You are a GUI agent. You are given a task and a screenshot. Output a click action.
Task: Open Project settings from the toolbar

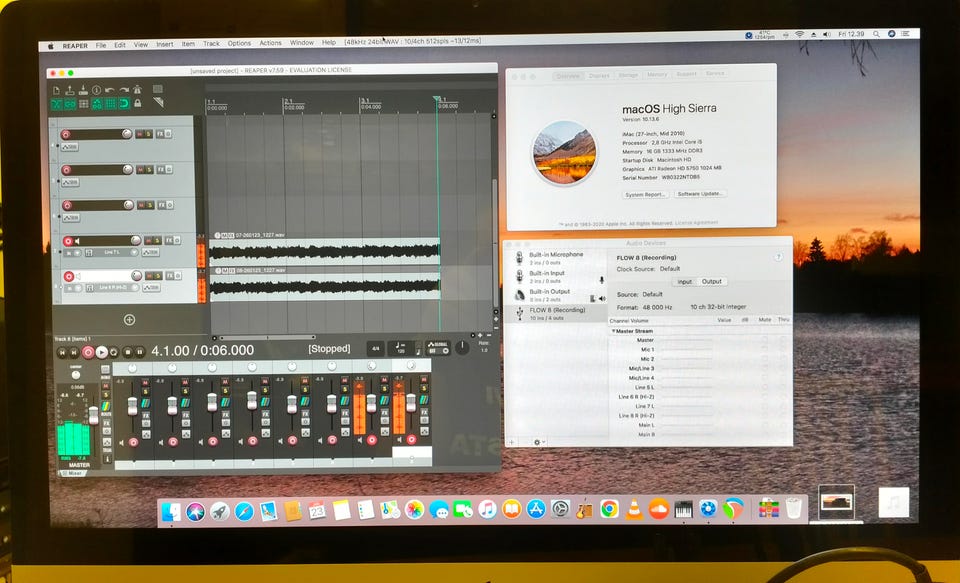96,90
